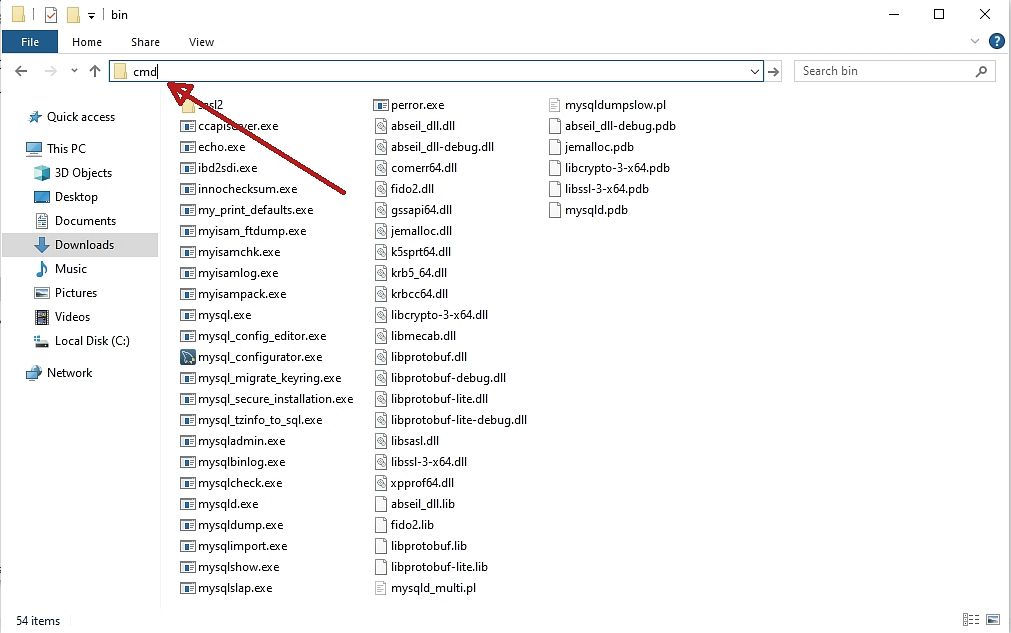Select the mysql.exe file icon

click(x=188, y=315)
